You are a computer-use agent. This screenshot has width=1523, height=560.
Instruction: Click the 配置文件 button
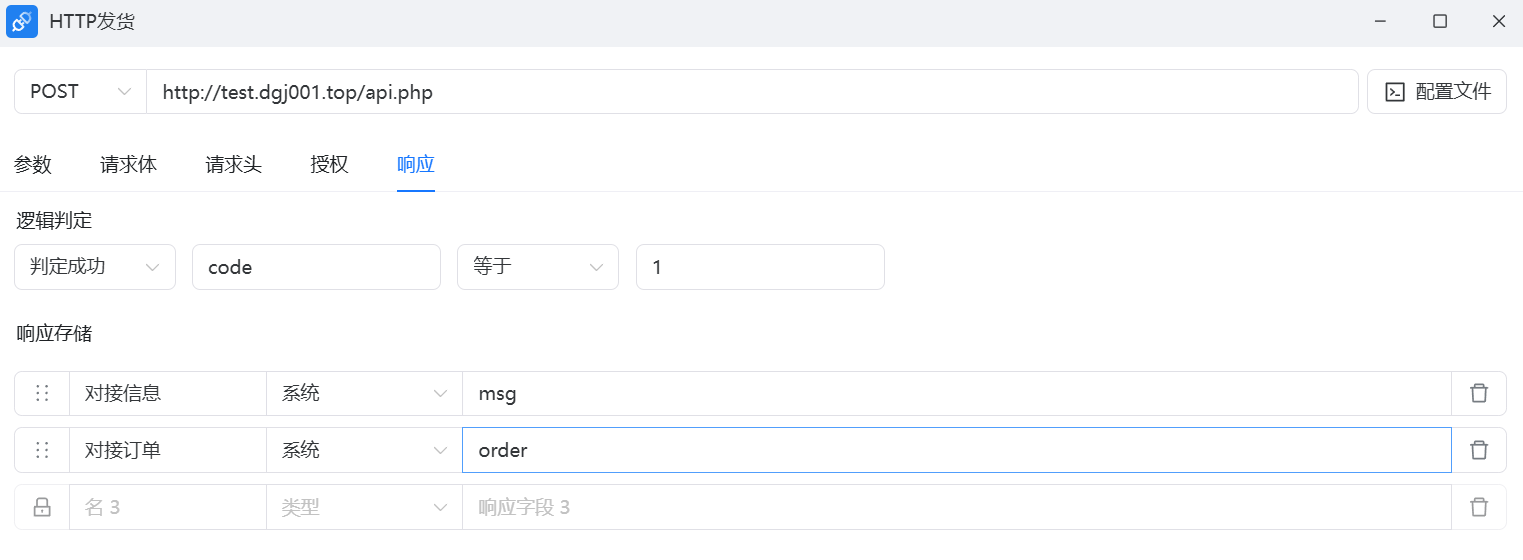click(1436, 91)
